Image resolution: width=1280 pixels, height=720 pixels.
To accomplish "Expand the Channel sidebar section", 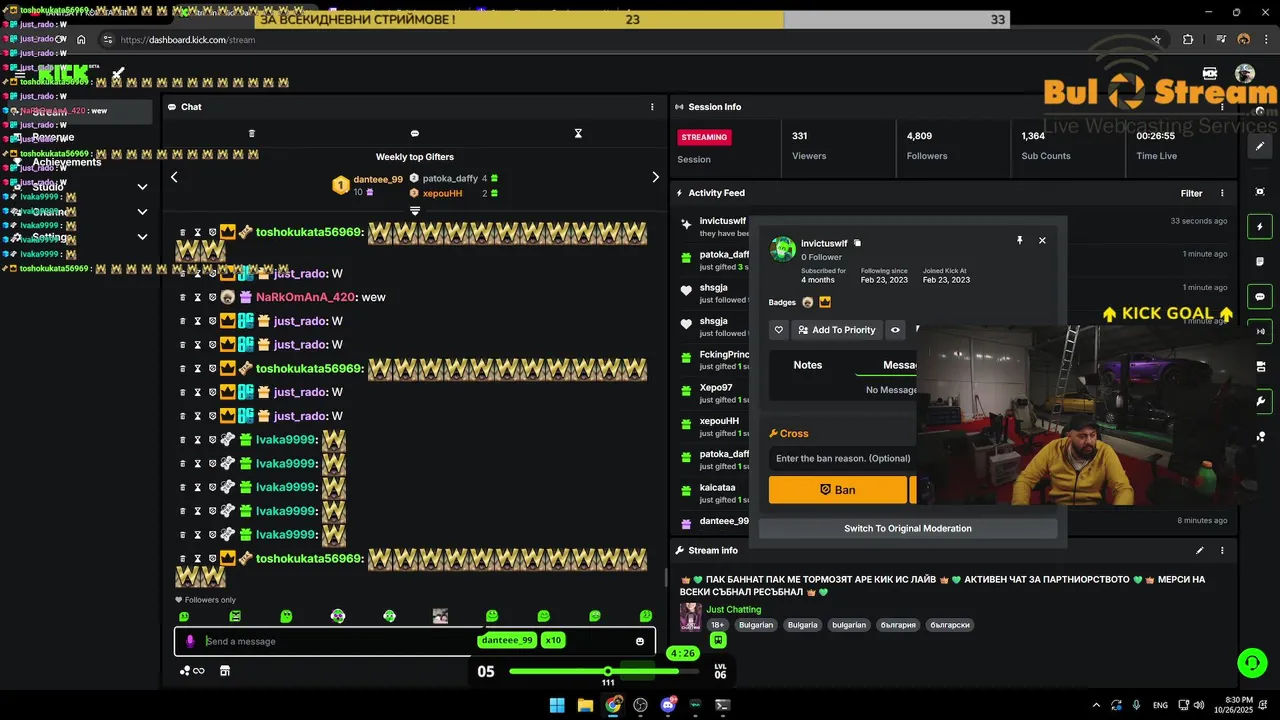I will [142, 212].
